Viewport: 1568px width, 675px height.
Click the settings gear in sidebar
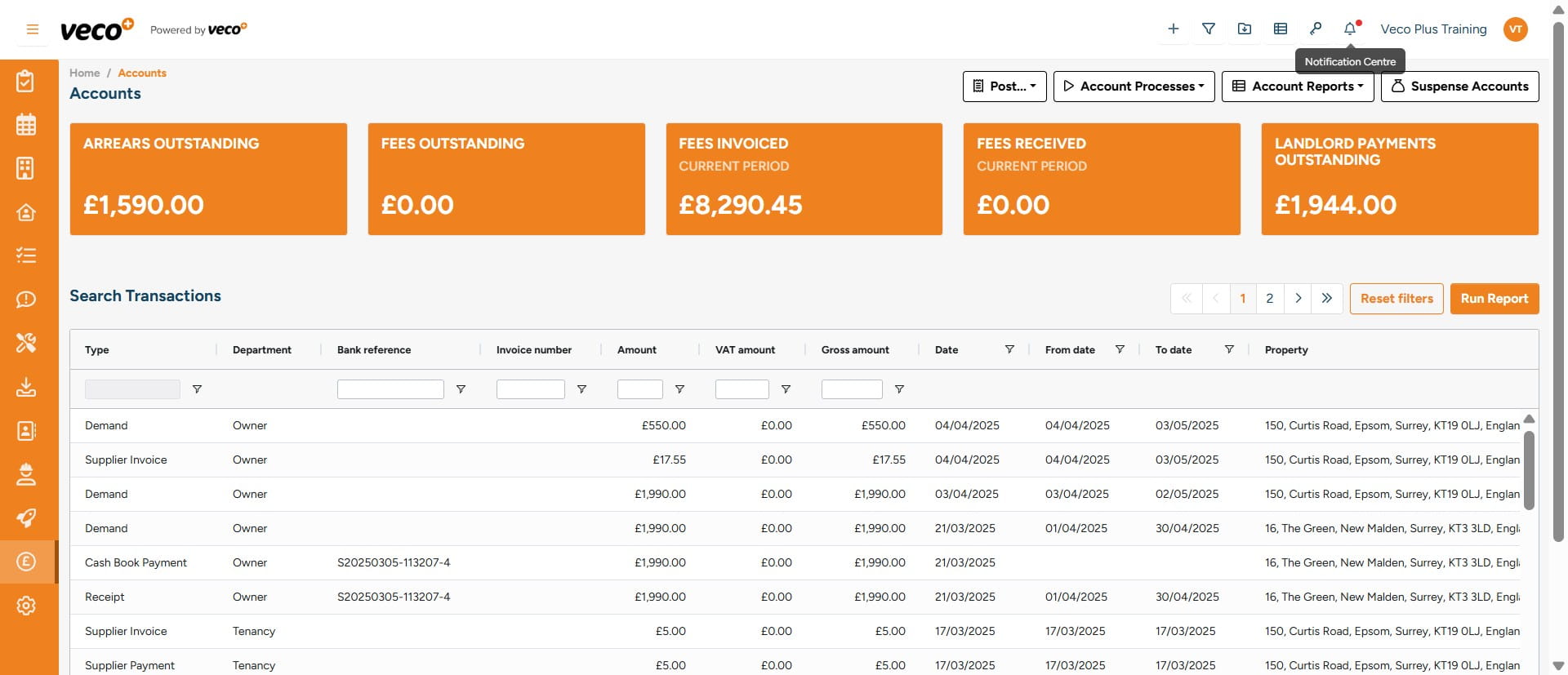[x=26, y=606]
